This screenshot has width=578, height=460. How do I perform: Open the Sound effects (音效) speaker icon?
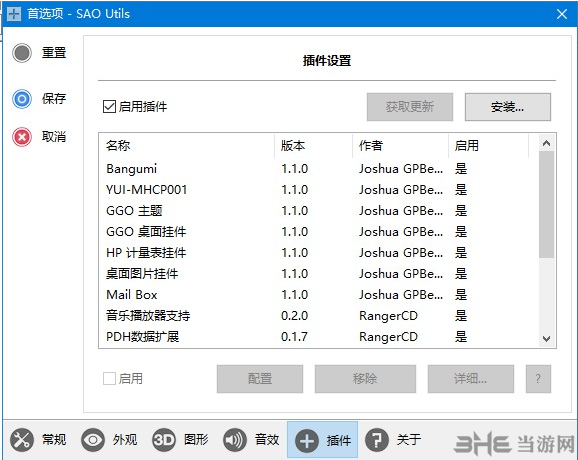coord(234,439)
